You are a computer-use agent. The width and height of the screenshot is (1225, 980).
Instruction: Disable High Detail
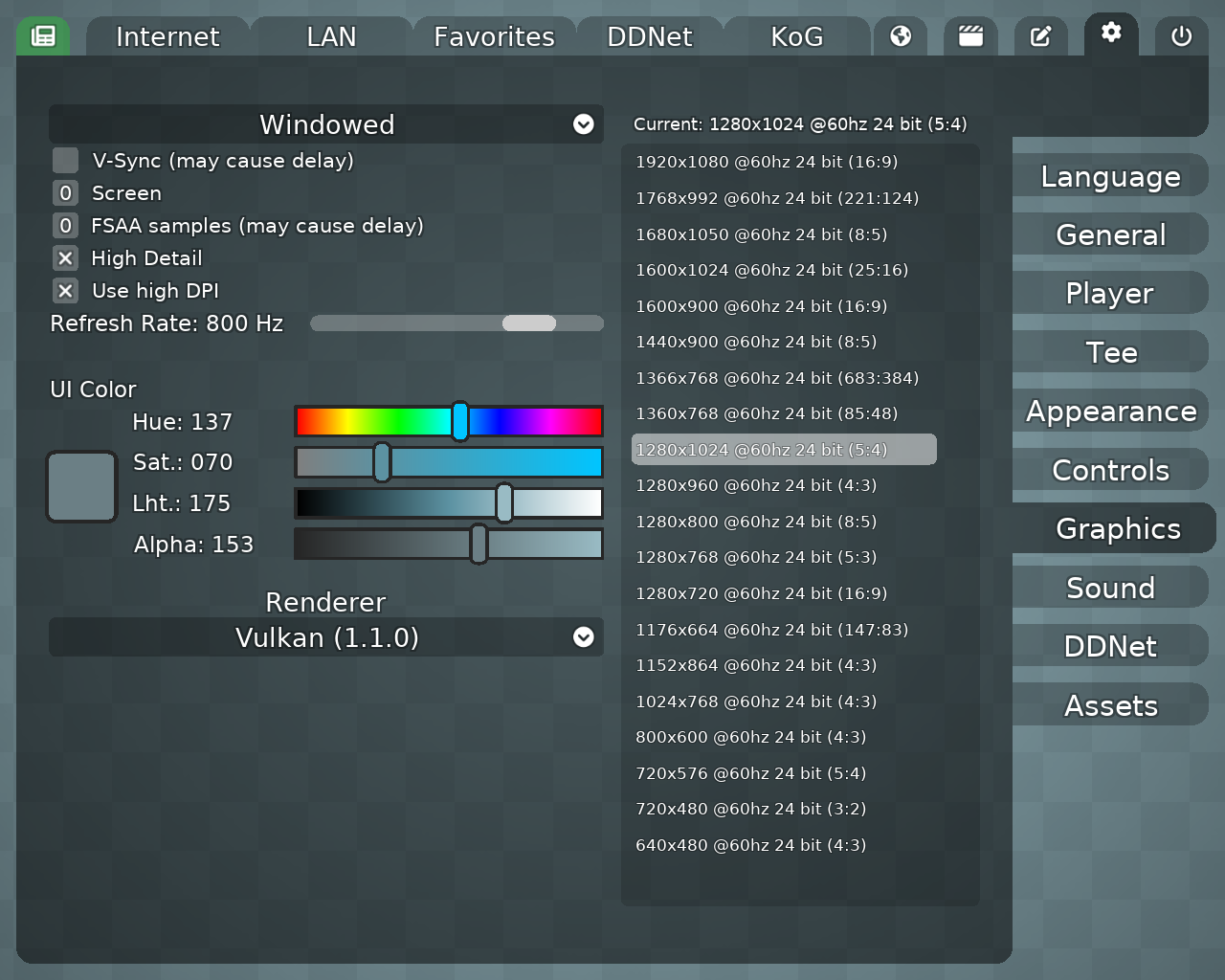[64, 257]
